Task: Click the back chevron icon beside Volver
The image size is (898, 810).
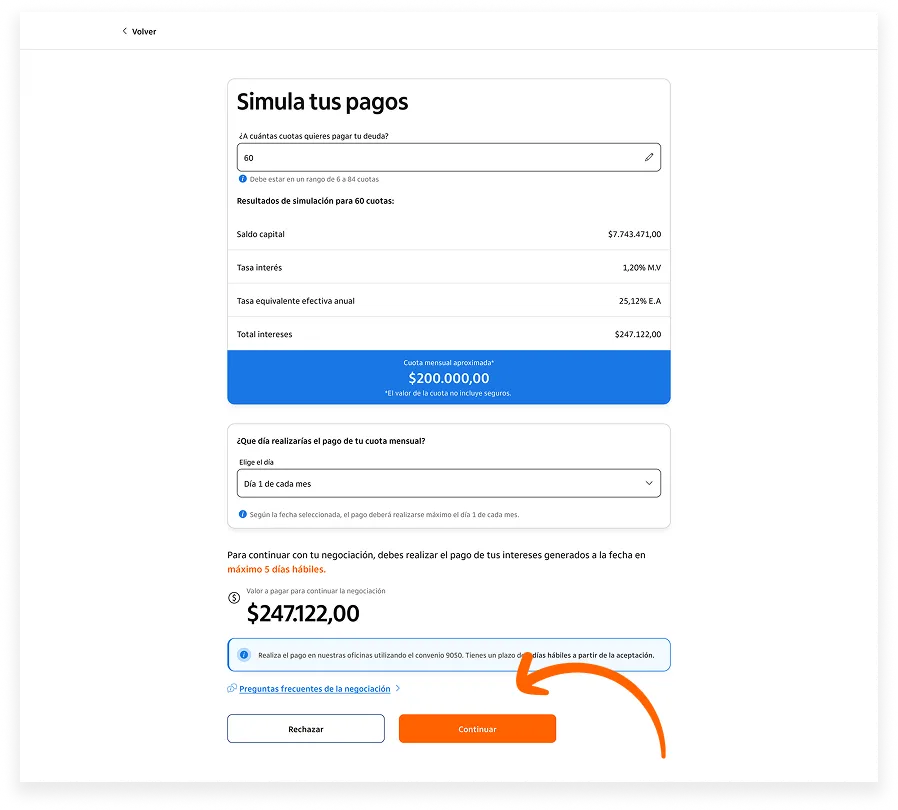Action: coord(124,31)
